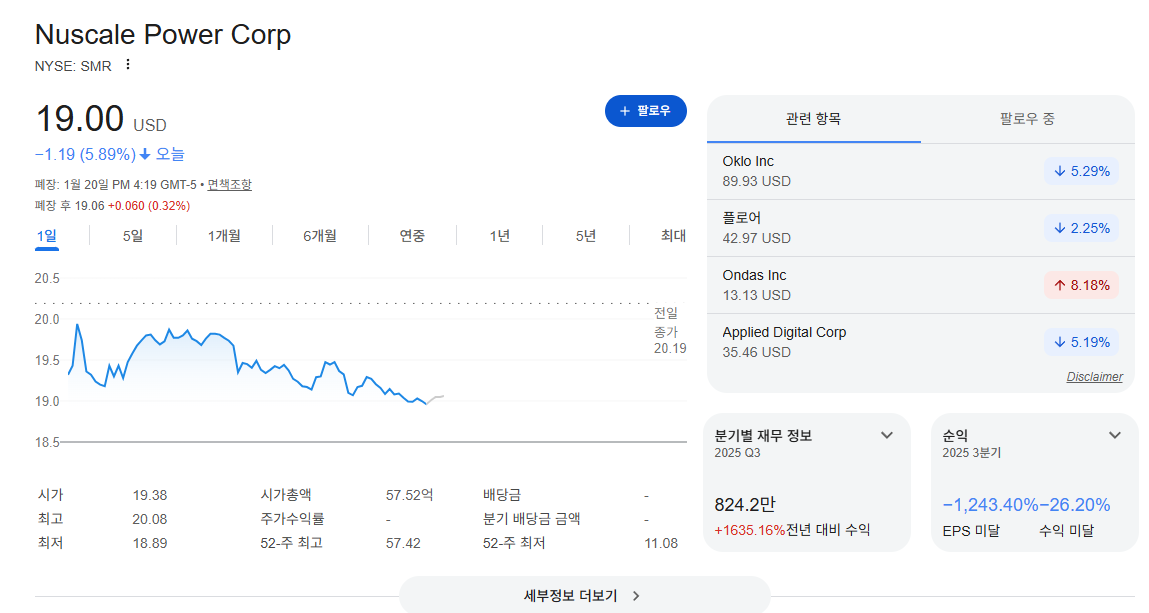
Task: Select the 5일 chart range
Action: [x=133, y=236]
